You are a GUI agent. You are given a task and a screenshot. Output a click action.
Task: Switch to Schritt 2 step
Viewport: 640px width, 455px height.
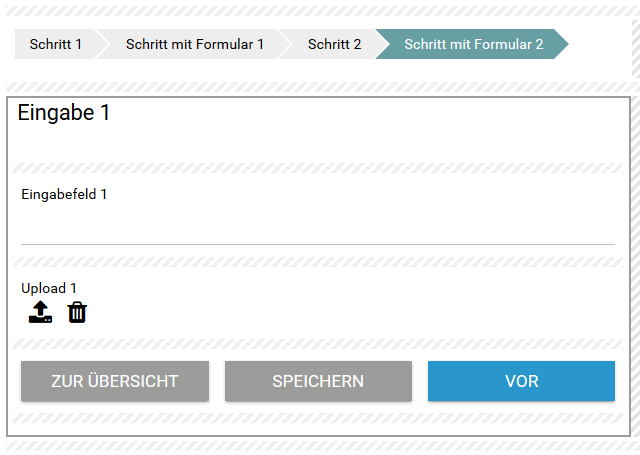tap(334, 44)
